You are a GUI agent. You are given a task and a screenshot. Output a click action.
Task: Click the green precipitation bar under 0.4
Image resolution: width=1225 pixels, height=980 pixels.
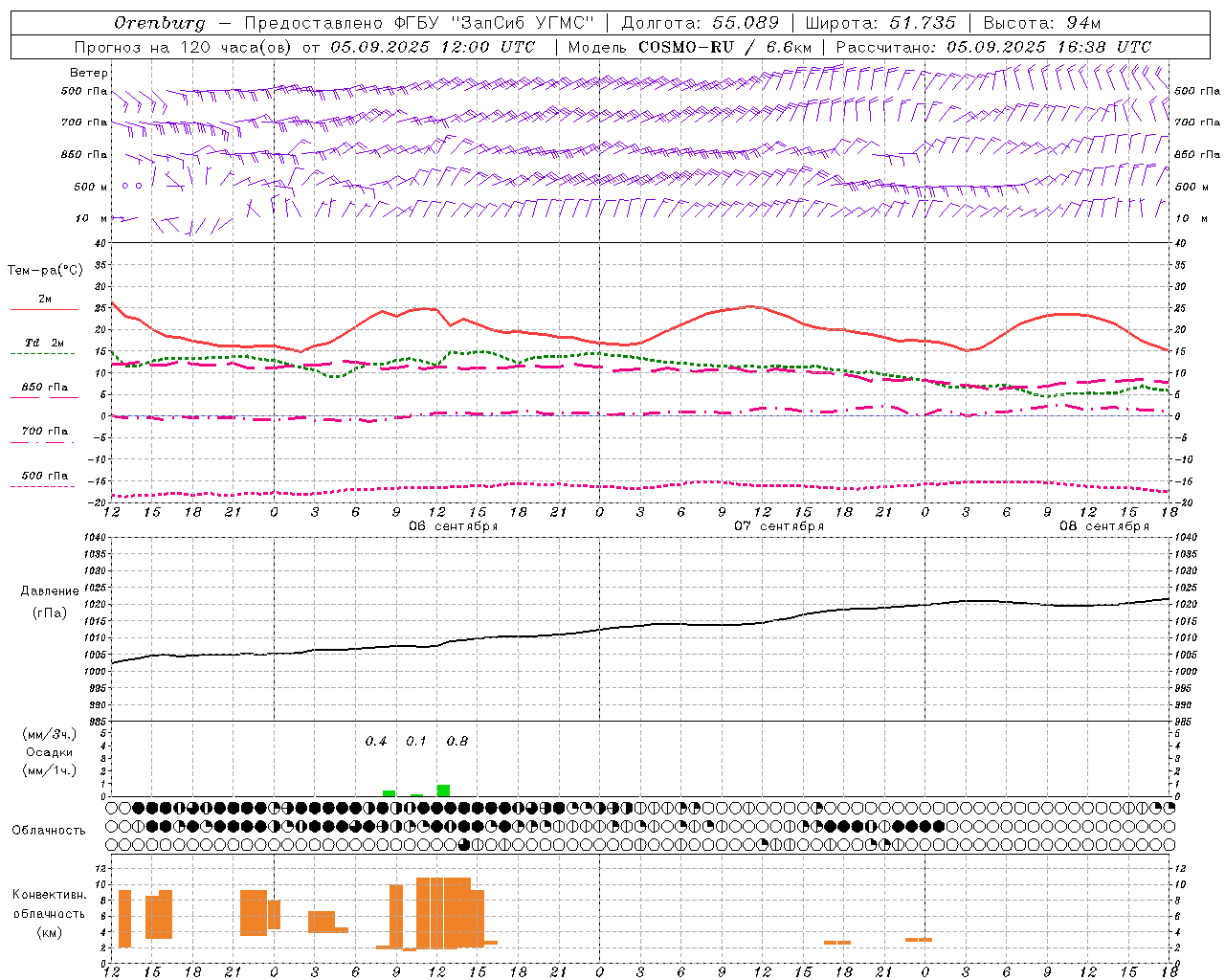click(x=390, y=793)
